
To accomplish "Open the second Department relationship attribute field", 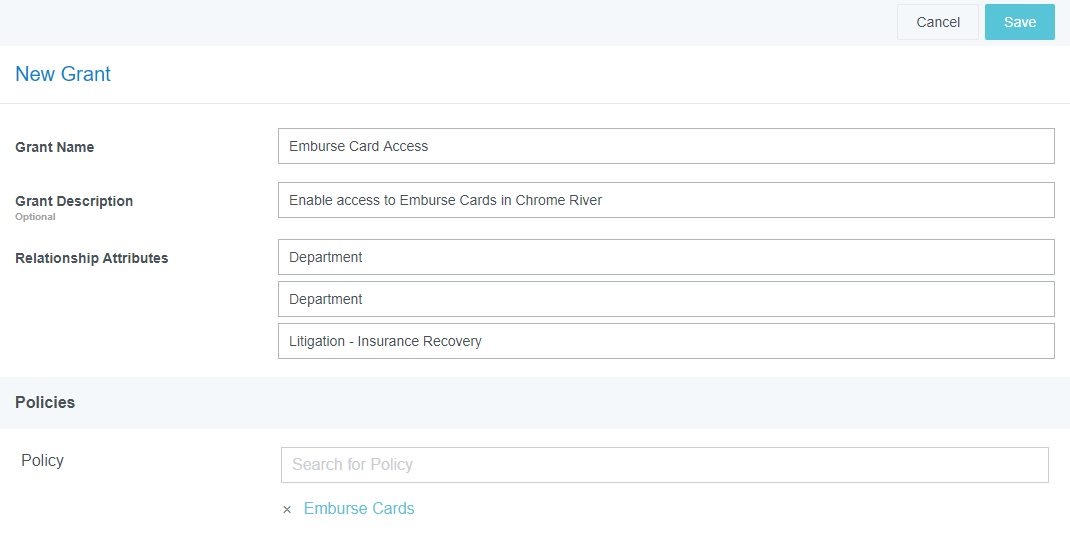I will pos(665,299).
